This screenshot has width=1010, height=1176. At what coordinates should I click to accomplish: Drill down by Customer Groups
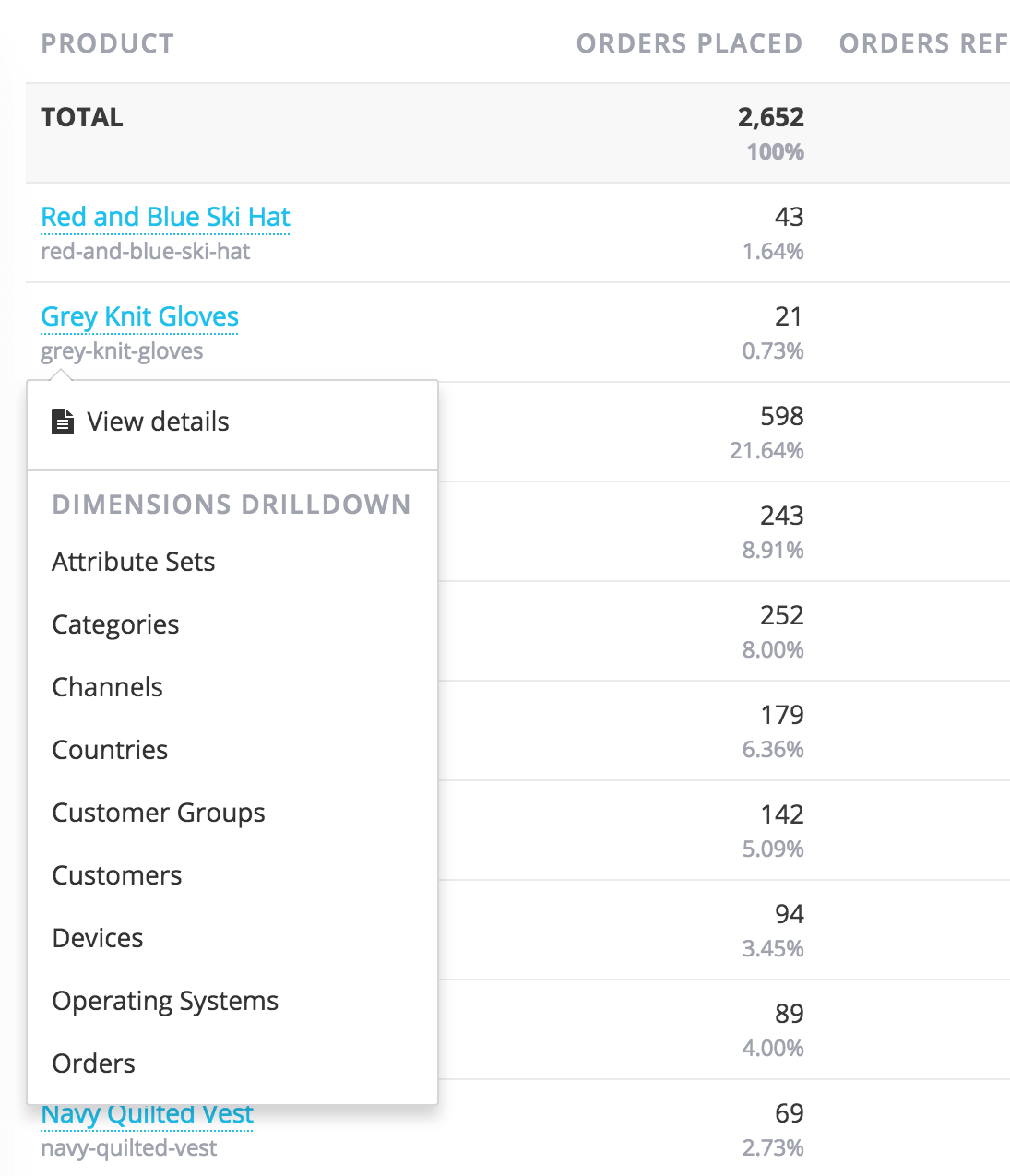click(x=159, y=813)
